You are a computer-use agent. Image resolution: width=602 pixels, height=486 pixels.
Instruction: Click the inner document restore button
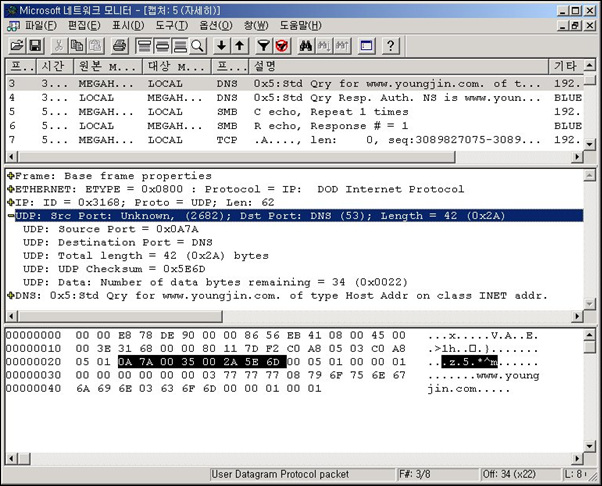coord(575,26)
